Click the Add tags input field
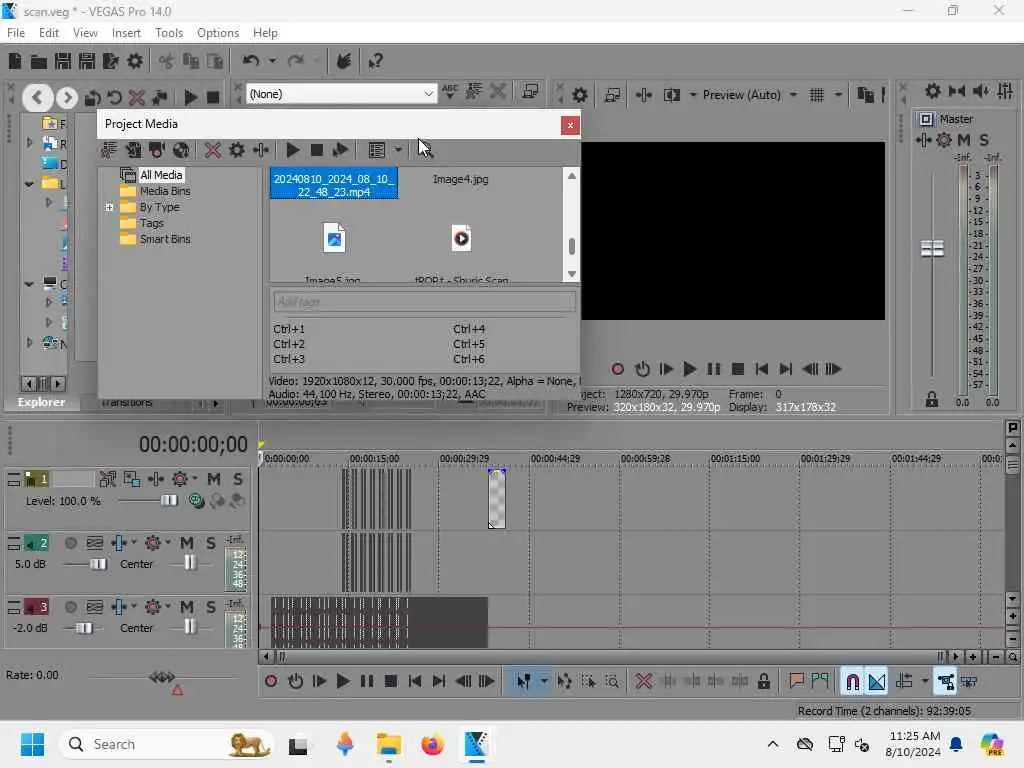 click(424, 302)
